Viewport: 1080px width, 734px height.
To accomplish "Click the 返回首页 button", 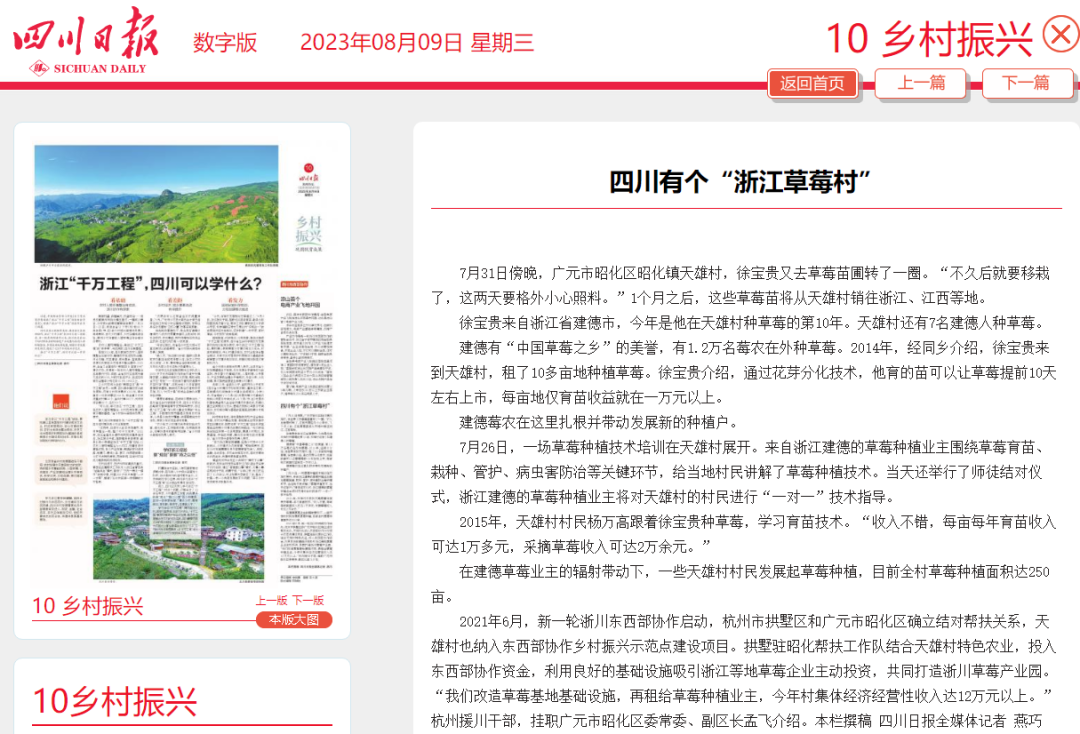I will click(x=812, y=83).
